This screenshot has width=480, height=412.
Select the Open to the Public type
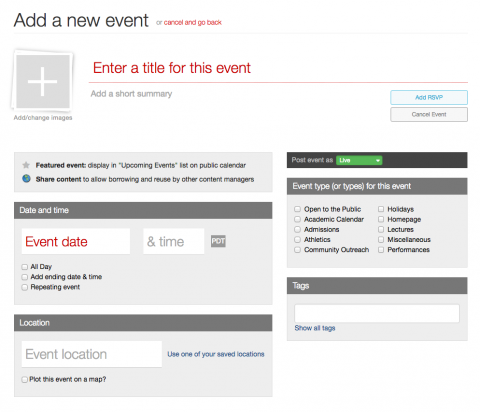(297, 209)
